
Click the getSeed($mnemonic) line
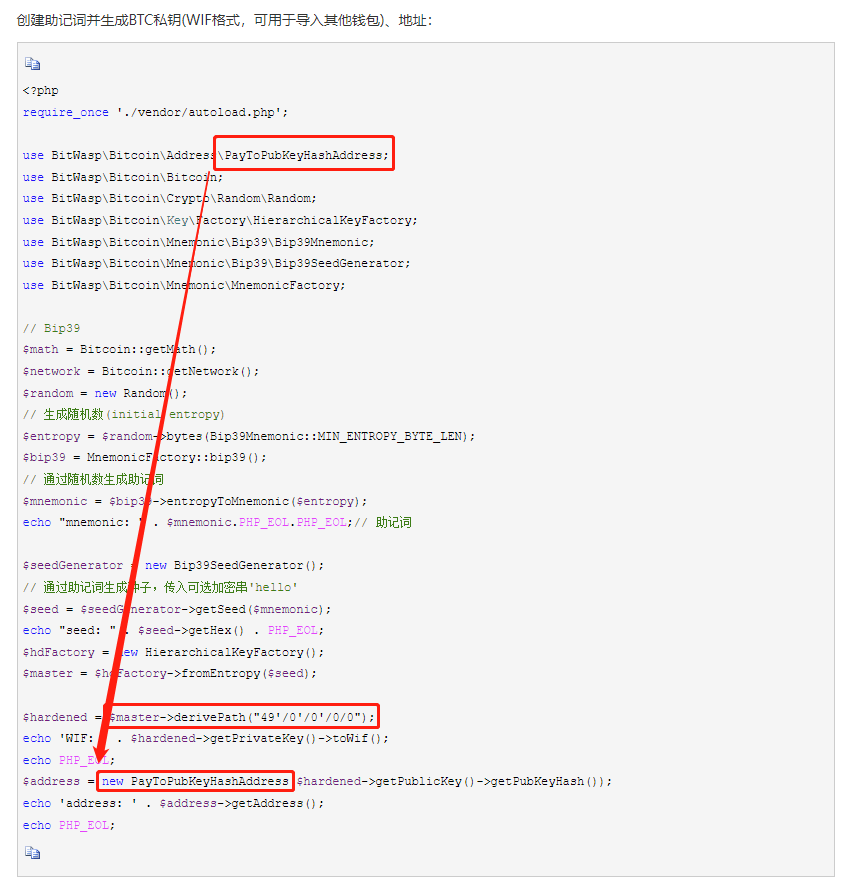pyautogui.click(x=177, y=610)
